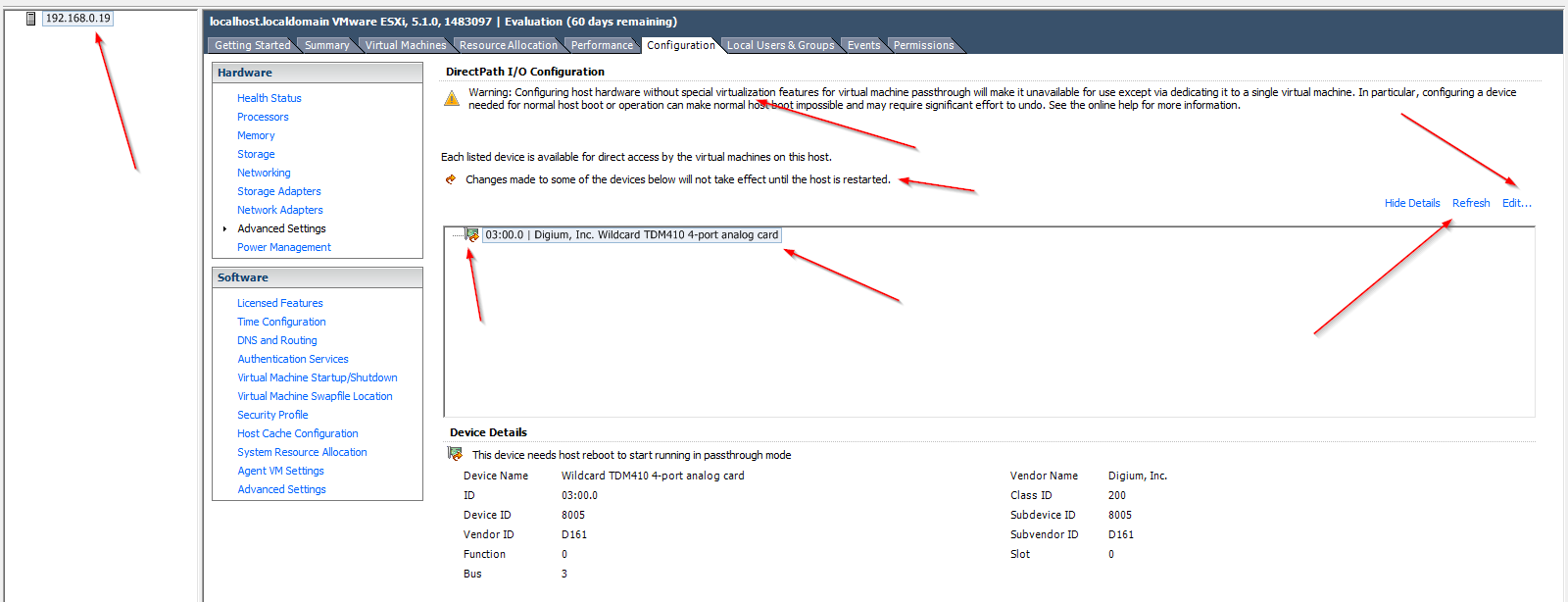This screenshot has width=1568, height=602.
Task: Open the Processors hardware page
Action: click(x=263, y=117)
